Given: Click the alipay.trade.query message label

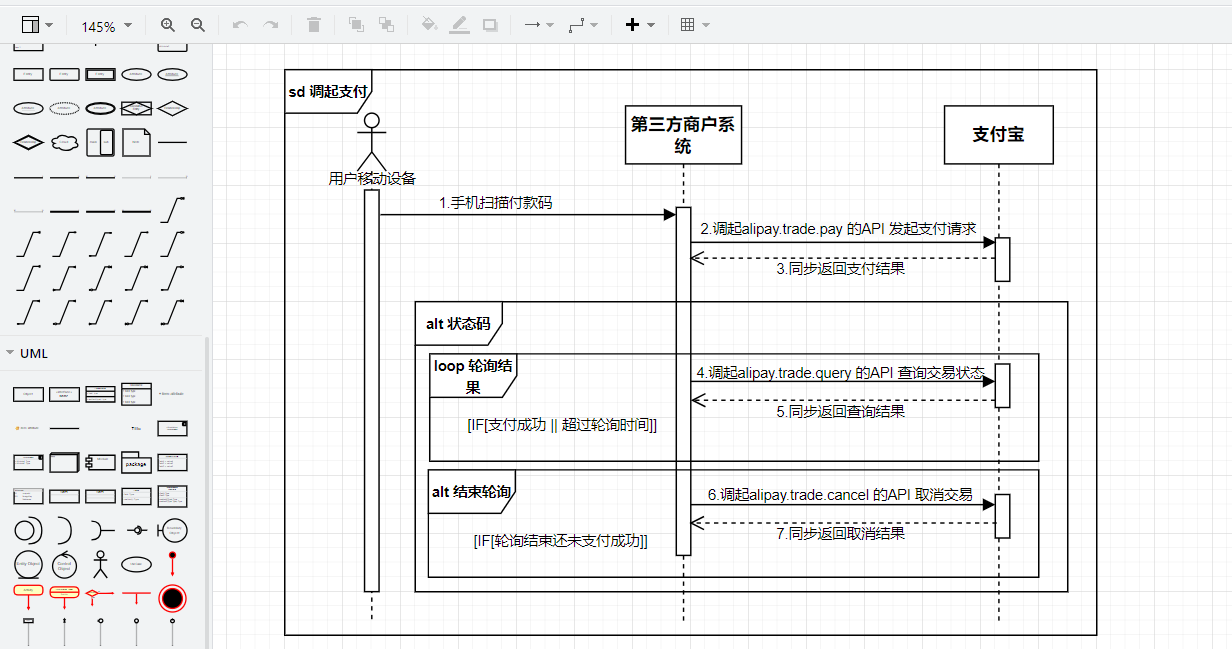Looking at the screenshot, I should pos(841,372).
